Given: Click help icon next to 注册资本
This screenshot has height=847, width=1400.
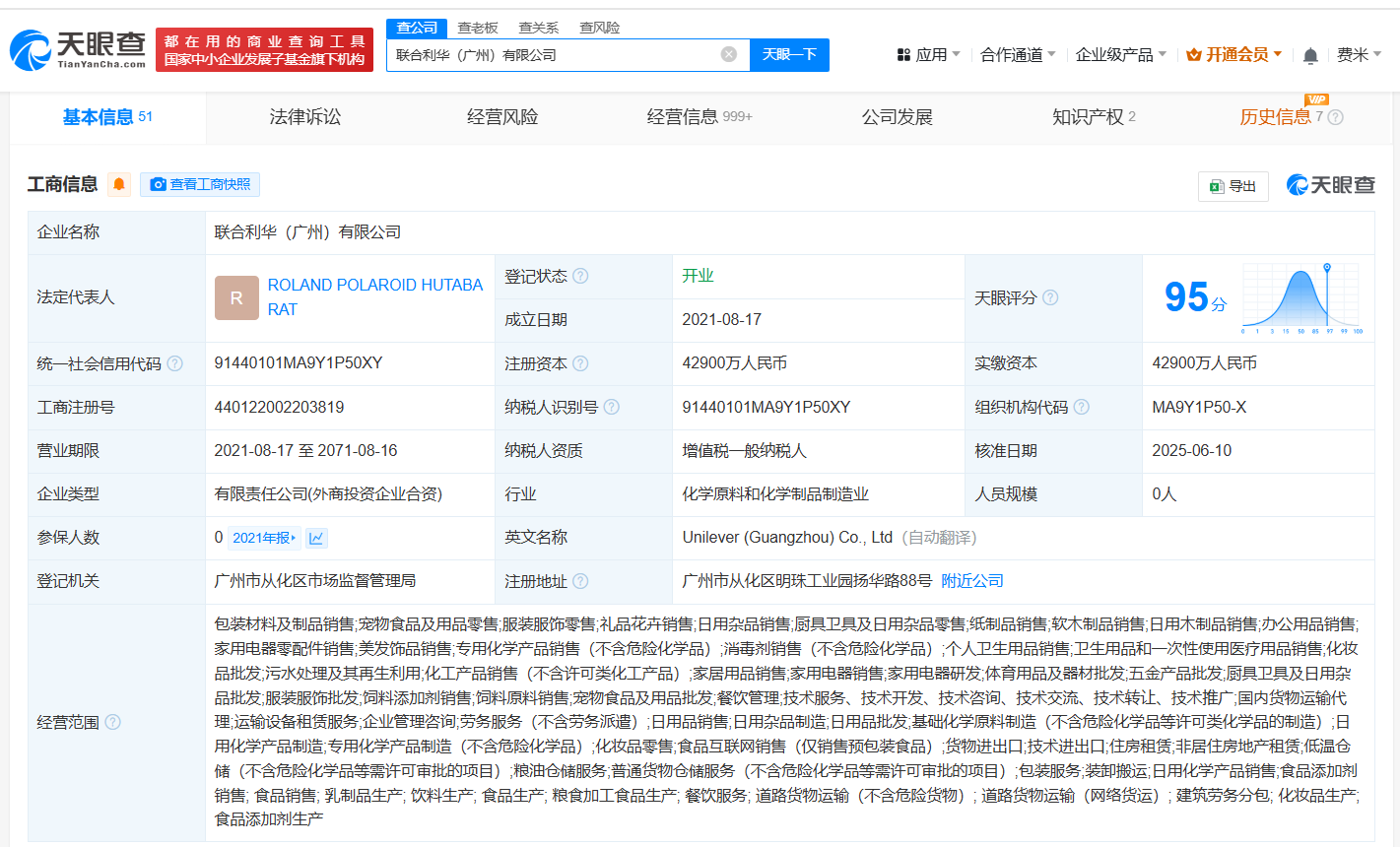Looking at the screenshot, I should pyautogui.click(x=580, y=363).
